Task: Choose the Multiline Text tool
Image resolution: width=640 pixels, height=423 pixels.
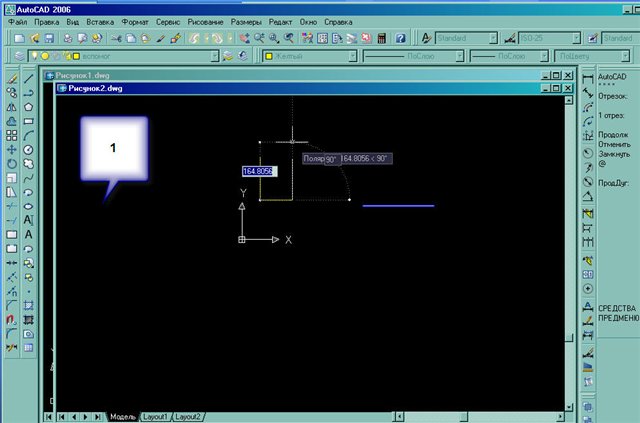Action: point(29,219)
